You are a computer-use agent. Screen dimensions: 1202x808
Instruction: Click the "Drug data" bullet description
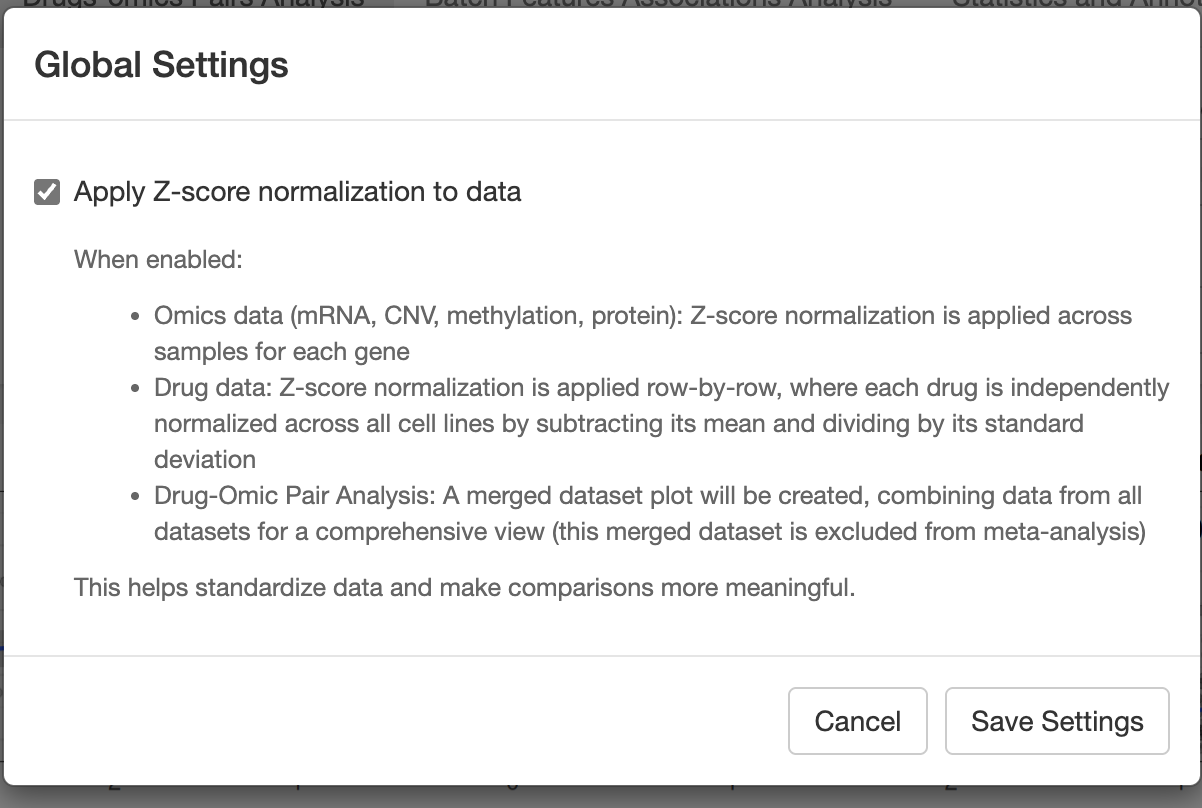660,388
